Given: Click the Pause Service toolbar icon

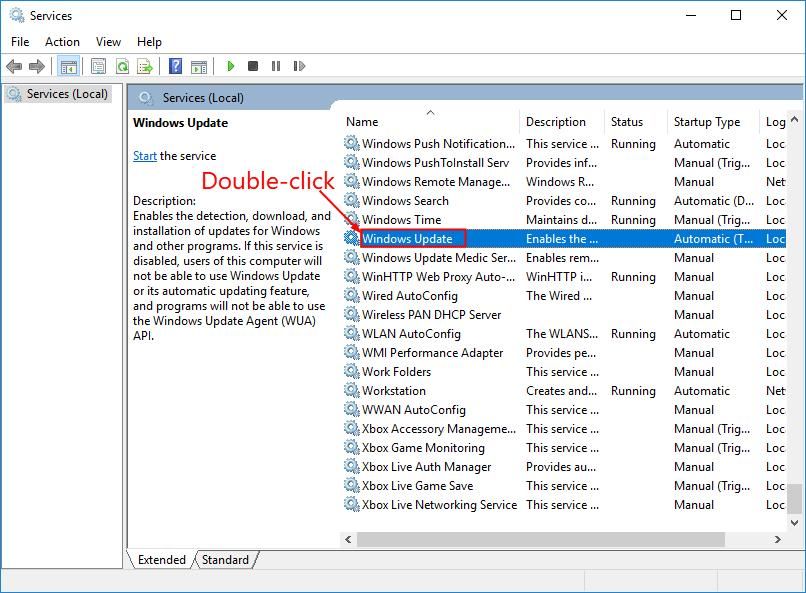Looking at the screenshot, I should 276,66.
